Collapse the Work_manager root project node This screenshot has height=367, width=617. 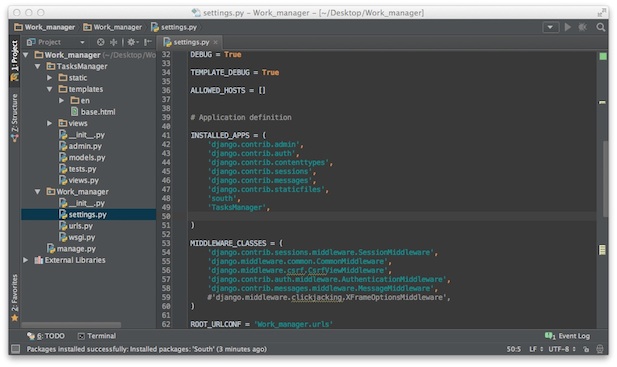[26, 55]
